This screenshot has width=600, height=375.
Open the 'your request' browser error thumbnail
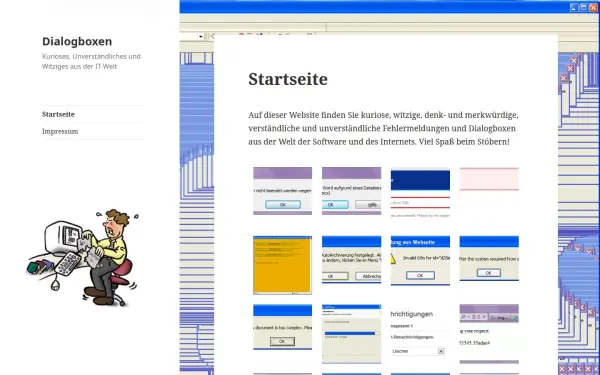pyautogui.click(x=489, y=334)
